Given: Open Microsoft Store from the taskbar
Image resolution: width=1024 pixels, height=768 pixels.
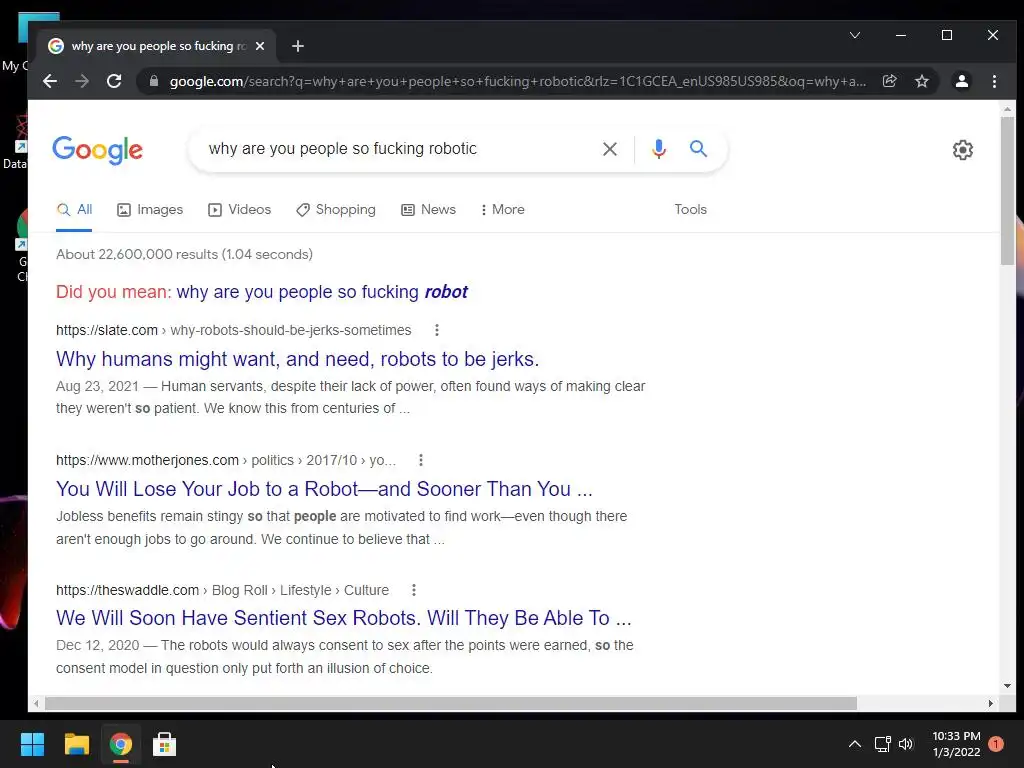Looking at the screenshot, I should click(164, 744).
